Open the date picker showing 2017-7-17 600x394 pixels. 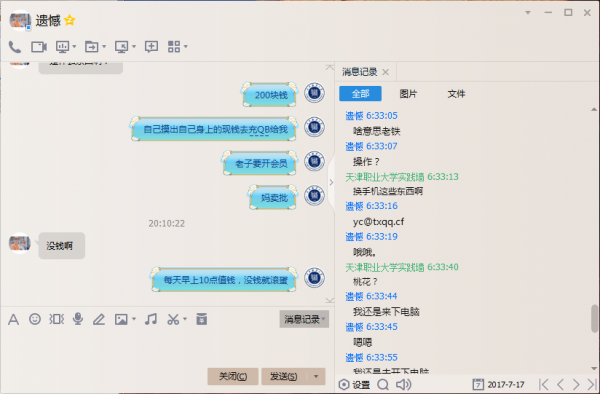(x=499, y=384)
